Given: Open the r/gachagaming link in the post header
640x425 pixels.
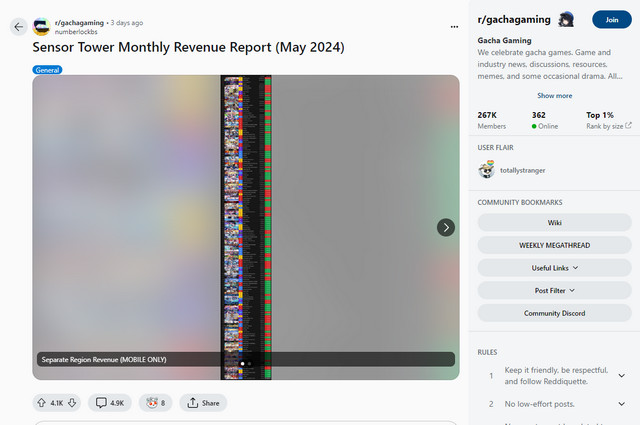Looking at the screenshot, I should (x=79, y=23).
